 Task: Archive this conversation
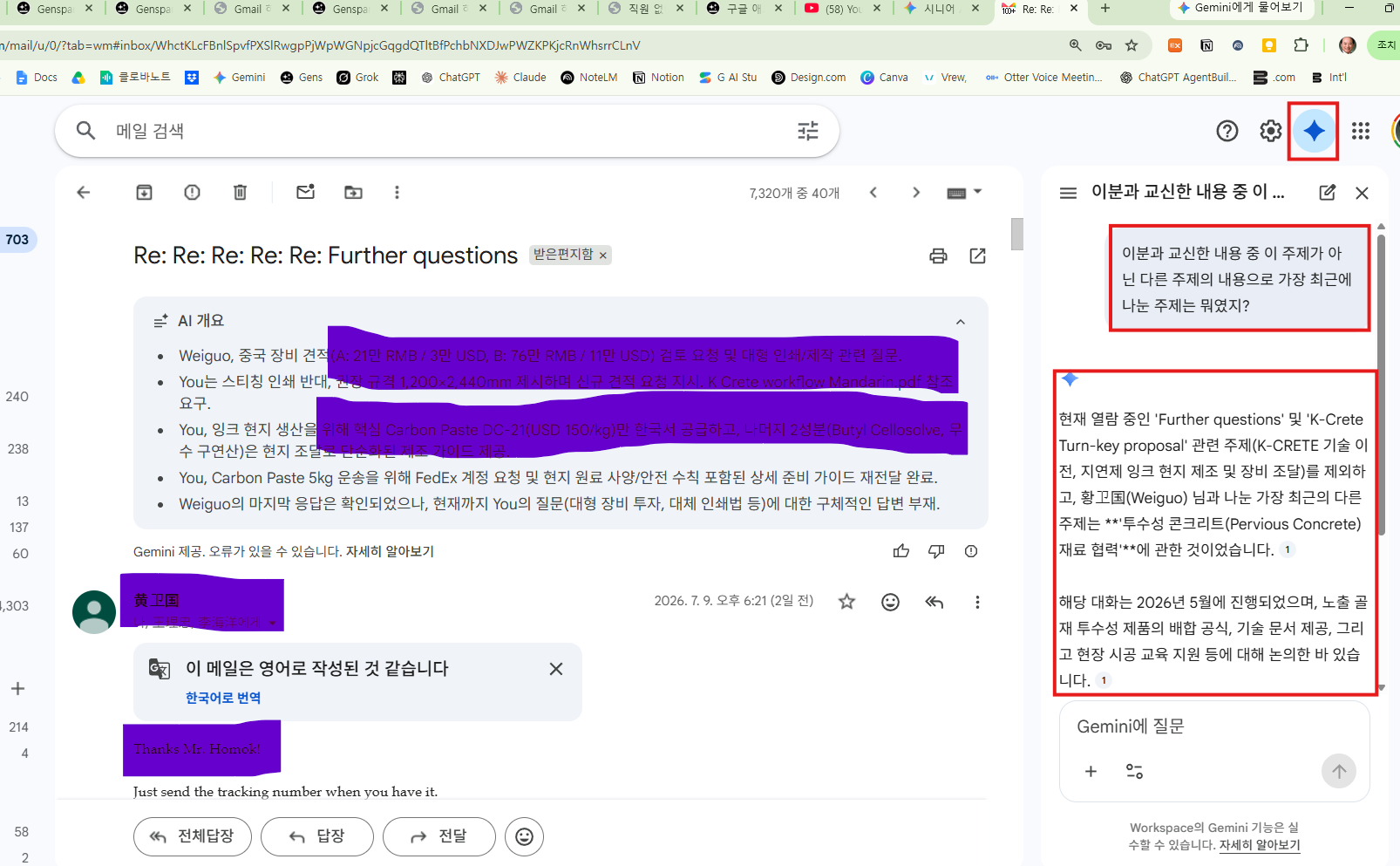click(x=145, y=193)
